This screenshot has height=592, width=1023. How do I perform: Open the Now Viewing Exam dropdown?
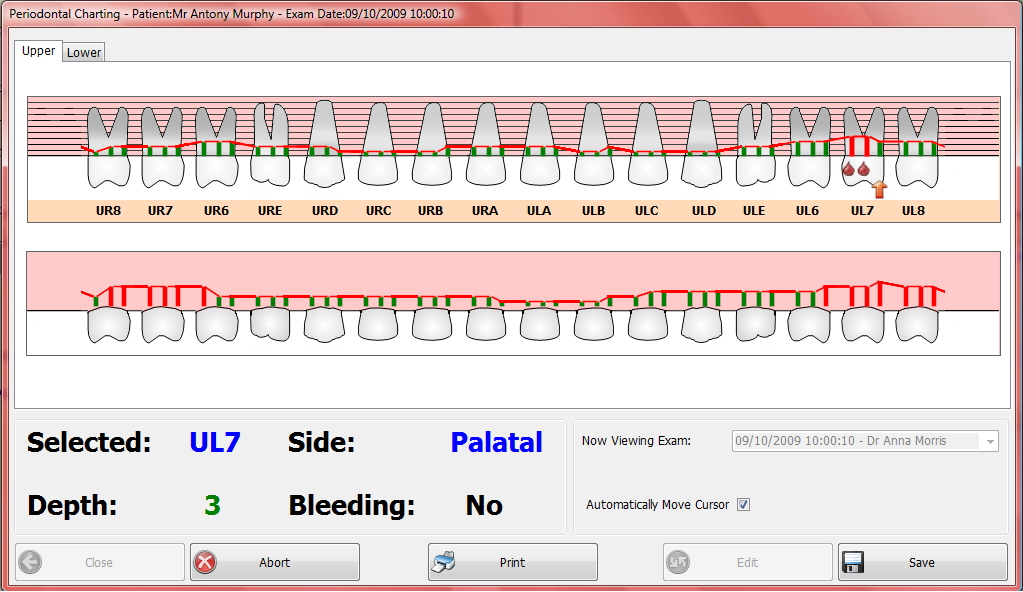point(989,441)
